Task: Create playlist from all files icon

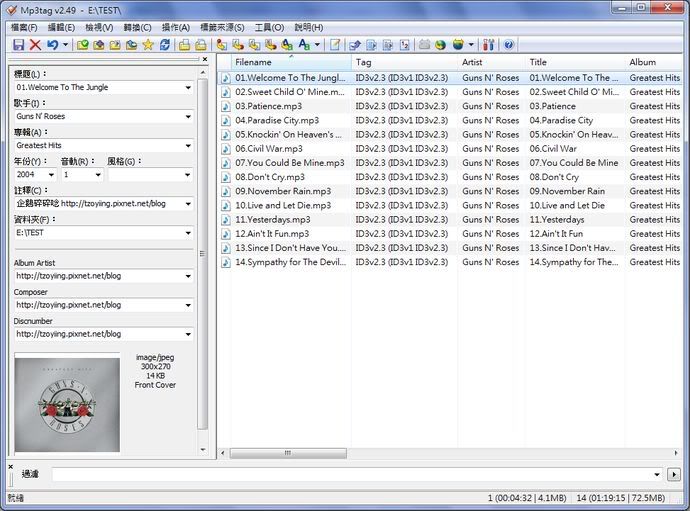Action: click(184, 44)
